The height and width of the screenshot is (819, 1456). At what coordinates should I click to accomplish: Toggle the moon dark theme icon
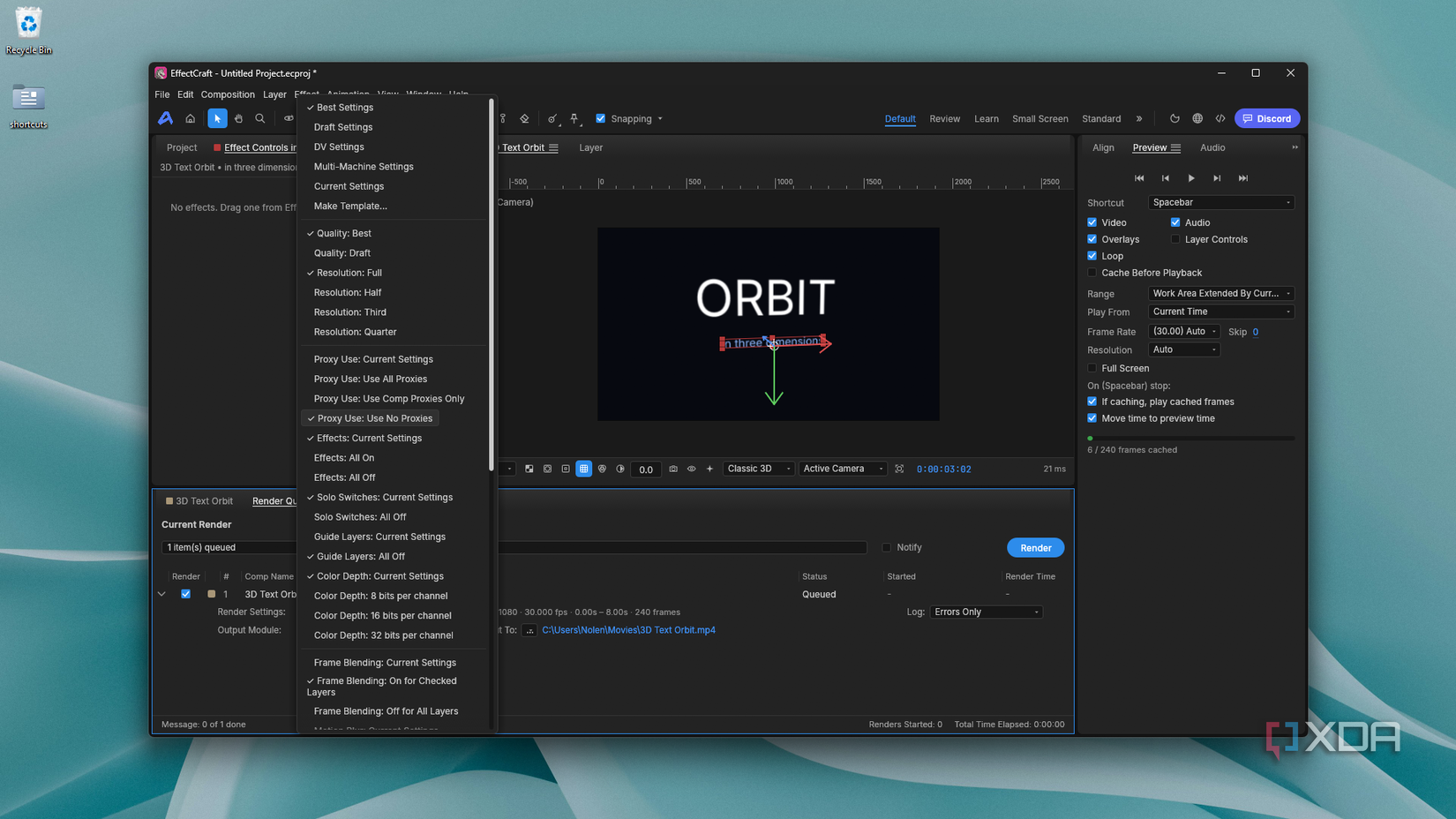[1175, 118]
